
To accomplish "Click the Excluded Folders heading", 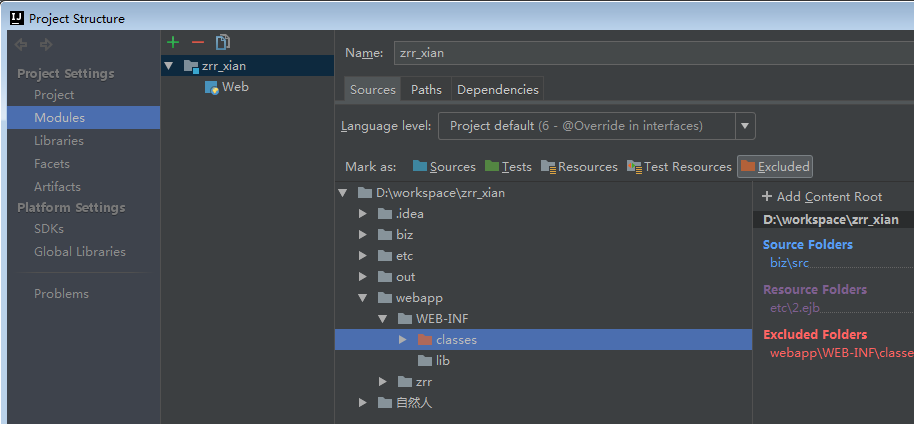I will 815,334.
